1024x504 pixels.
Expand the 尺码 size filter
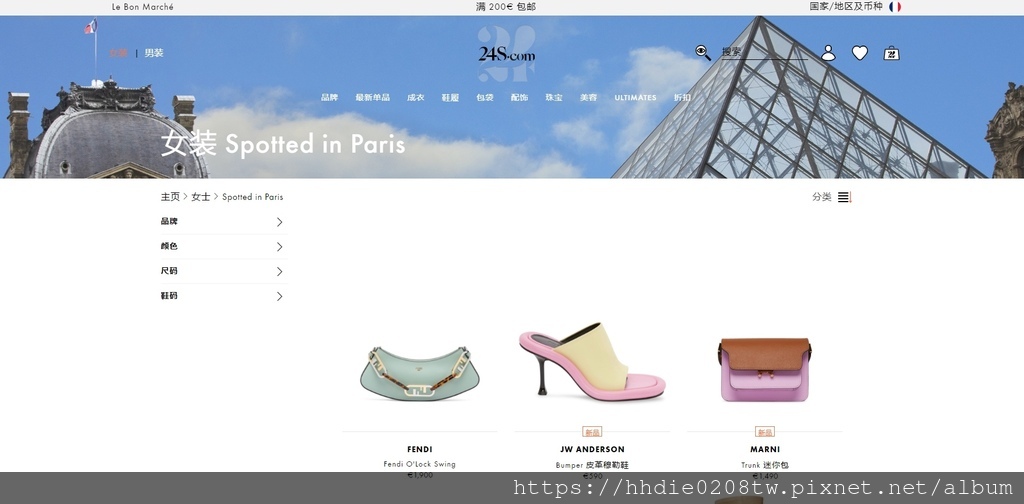tap(223, 272)
